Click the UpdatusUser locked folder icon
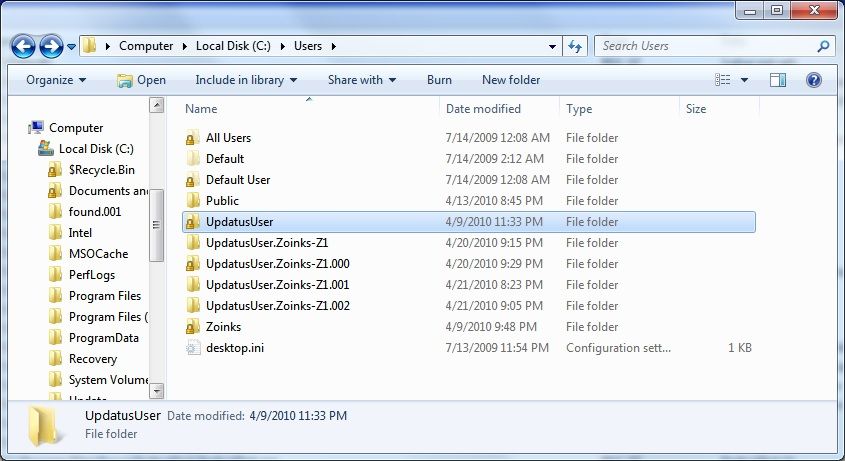 pos(192,222)
